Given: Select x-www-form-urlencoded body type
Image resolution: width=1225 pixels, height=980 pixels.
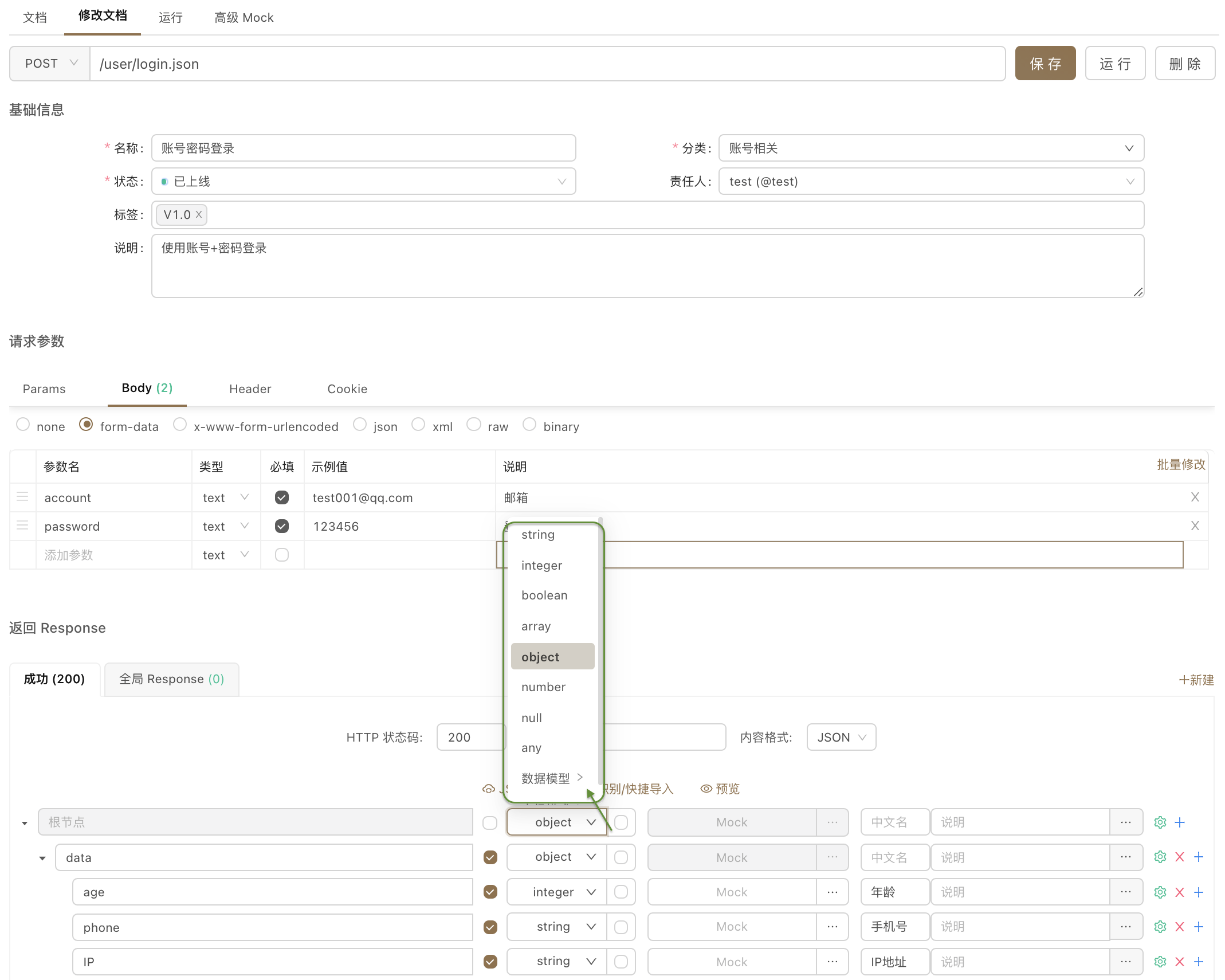Looking at the screenshot, I should point(180,425).
